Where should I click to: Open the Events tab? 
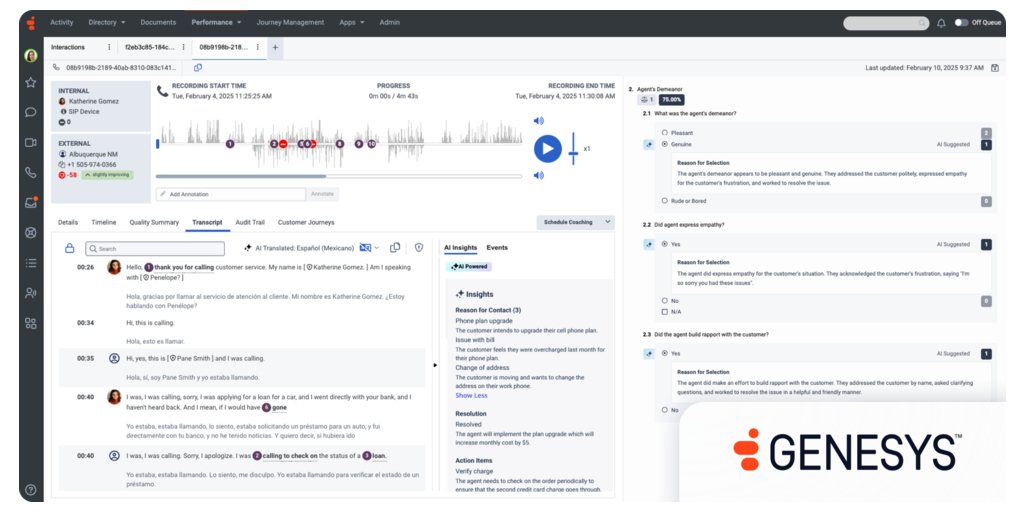coord(497,247)
